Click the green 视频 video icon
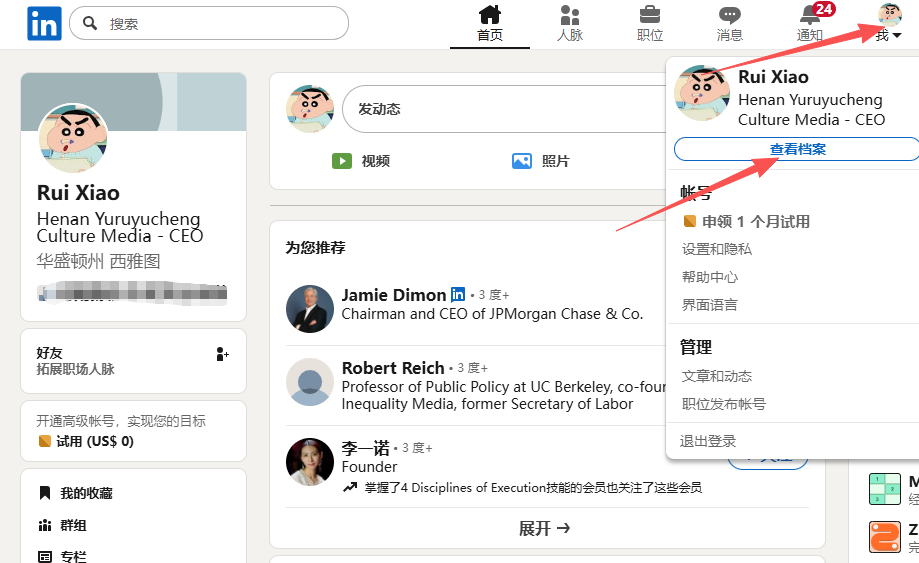The height and width of the screenshot is (563, 919). (342, 161)
